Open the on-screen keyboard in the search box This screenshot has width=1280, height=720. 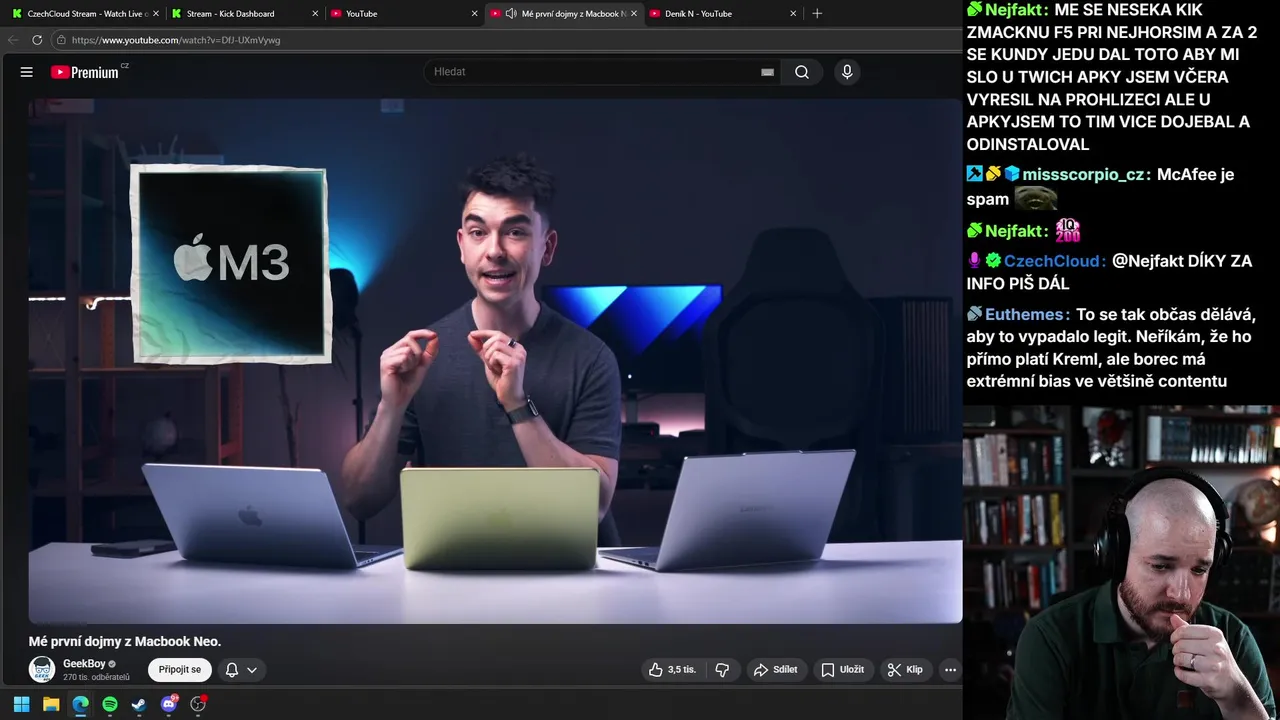coord(767,72)
